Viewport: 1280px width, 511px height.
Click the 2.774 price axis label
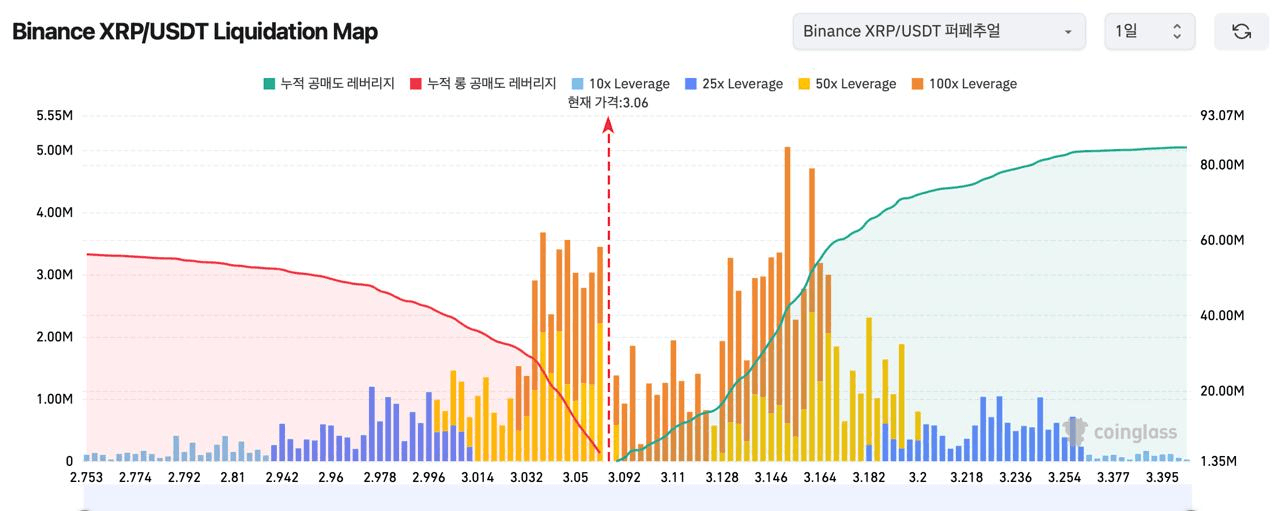(135, 477)
